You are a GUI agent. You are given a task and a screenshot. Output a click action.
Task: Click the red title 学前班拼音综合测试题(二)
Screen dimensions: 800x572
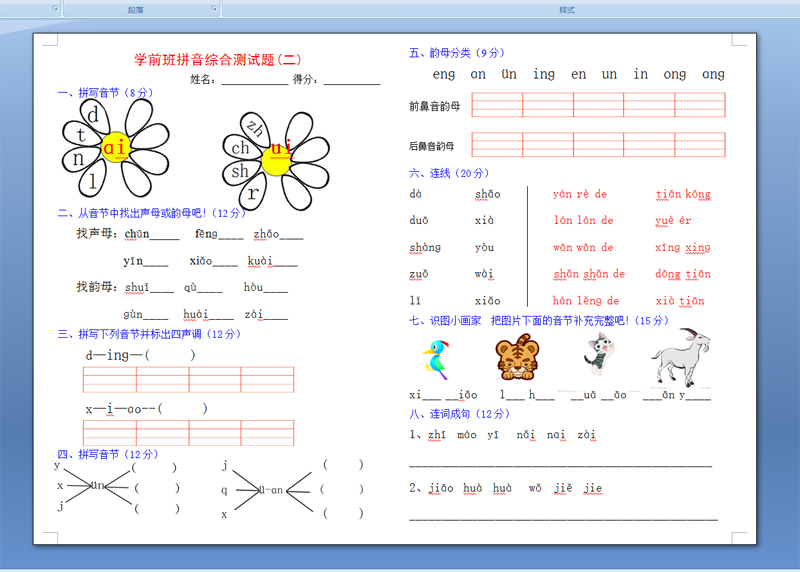(x=218, y=60)
